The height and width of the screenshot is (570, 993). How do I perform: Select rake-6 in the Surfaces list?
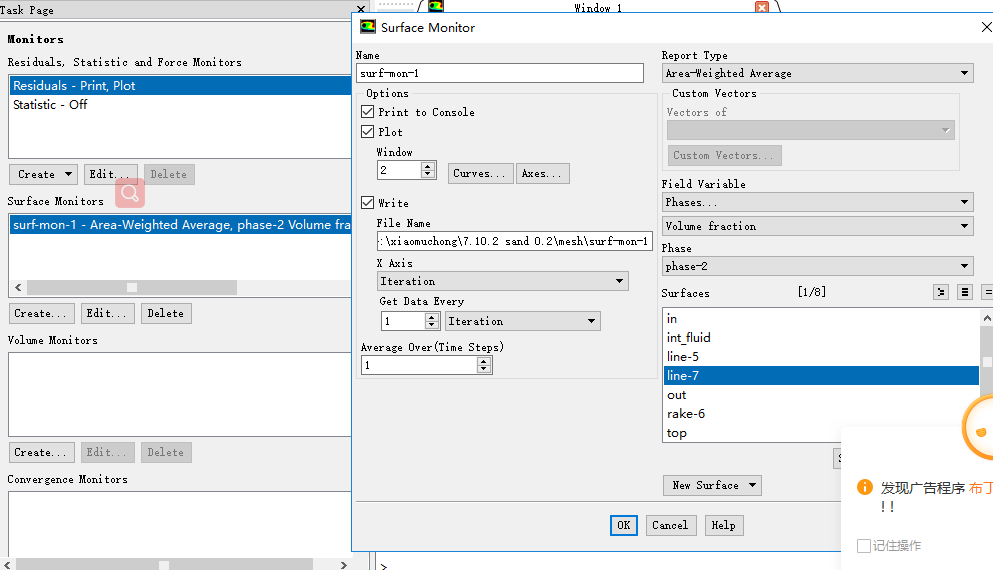click(686, 414)
